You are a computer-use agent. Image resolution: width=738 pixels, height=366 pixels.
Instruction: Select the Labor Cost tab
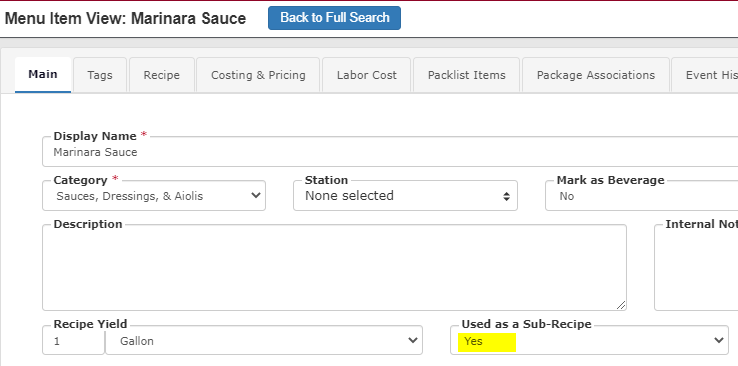click(x=367, y=75)
